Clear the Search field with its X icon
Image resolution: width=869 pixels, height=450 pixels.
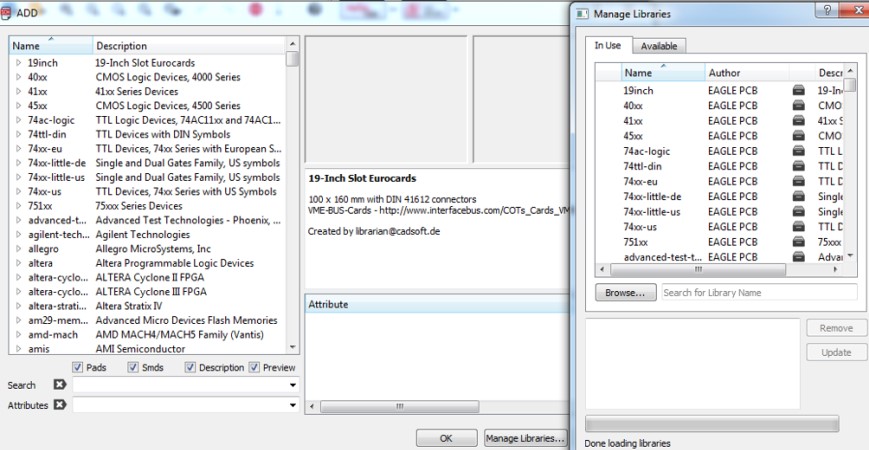tap(60, 385)
